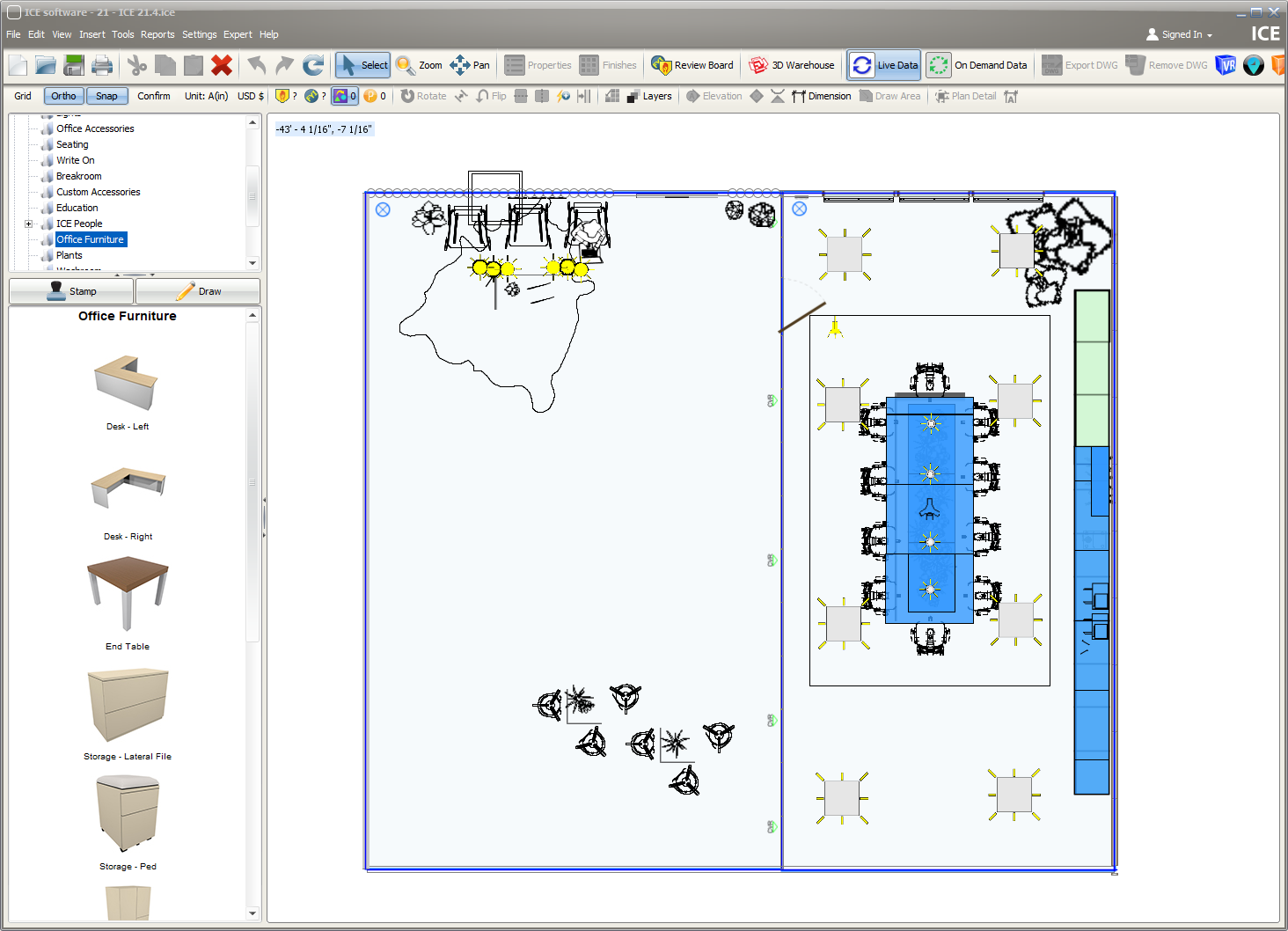Toggle the highlighted shapes counter button
The width and height of the screenshot is (1288, 931).
[345, 96]
